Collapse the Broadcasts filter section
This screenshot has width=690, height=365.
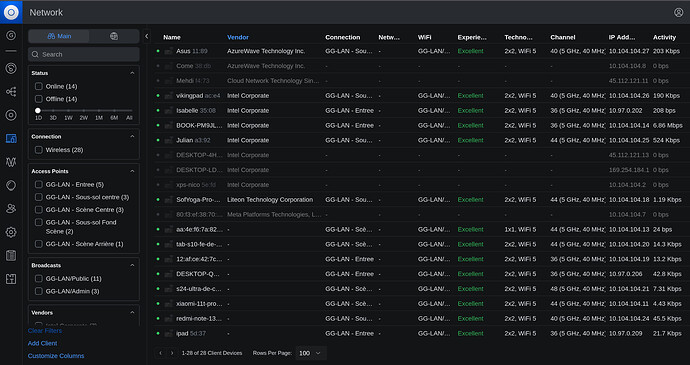pyautogui.click(x=132, y=265)
